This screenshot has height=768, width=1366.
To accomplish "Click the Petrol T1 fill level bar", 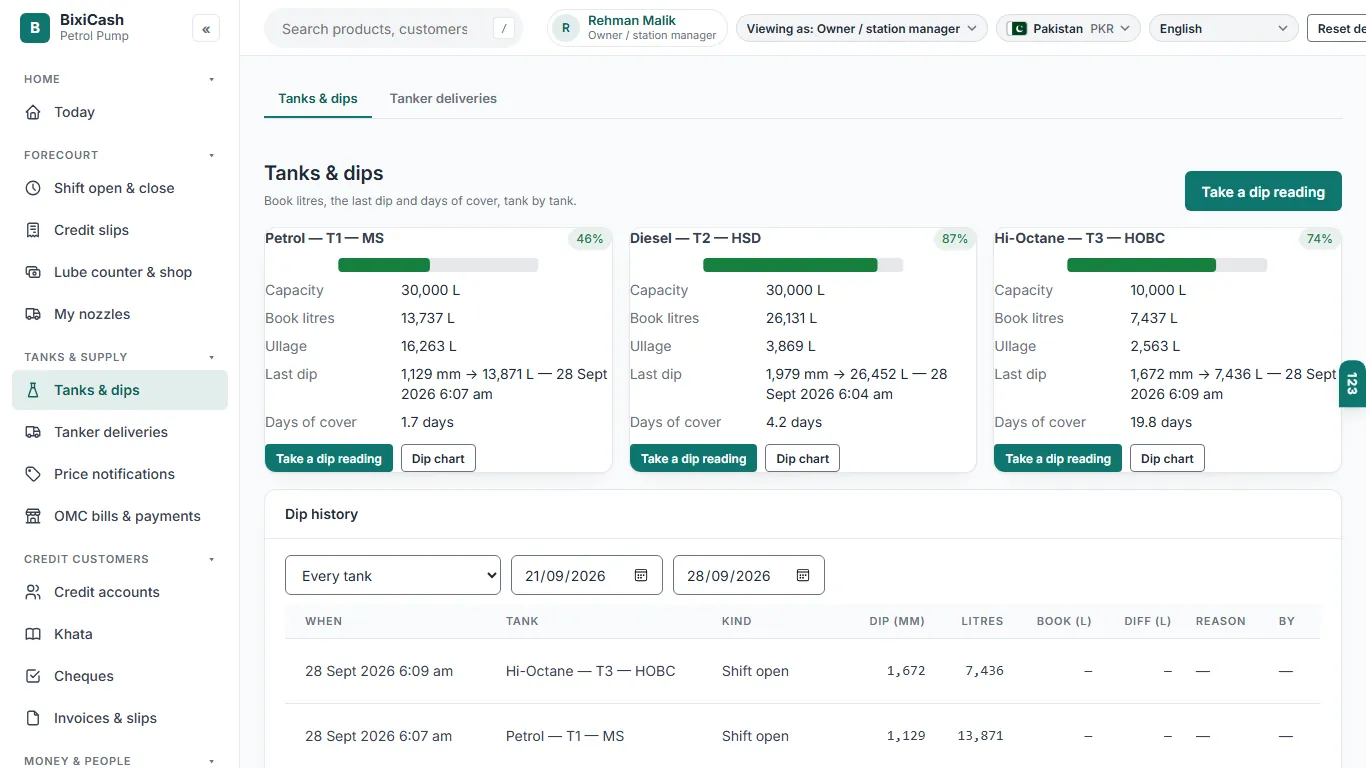I will click(438, 265).
